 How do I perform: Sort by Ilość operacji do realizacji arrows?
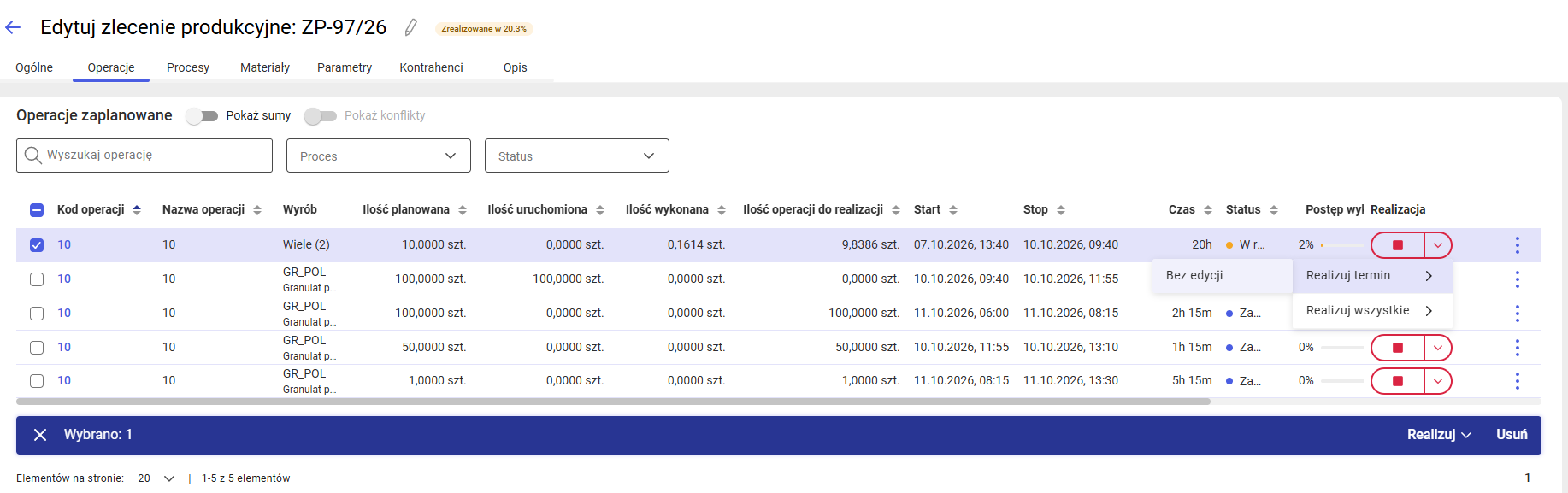pyautogui.click(x=896, y=210)
